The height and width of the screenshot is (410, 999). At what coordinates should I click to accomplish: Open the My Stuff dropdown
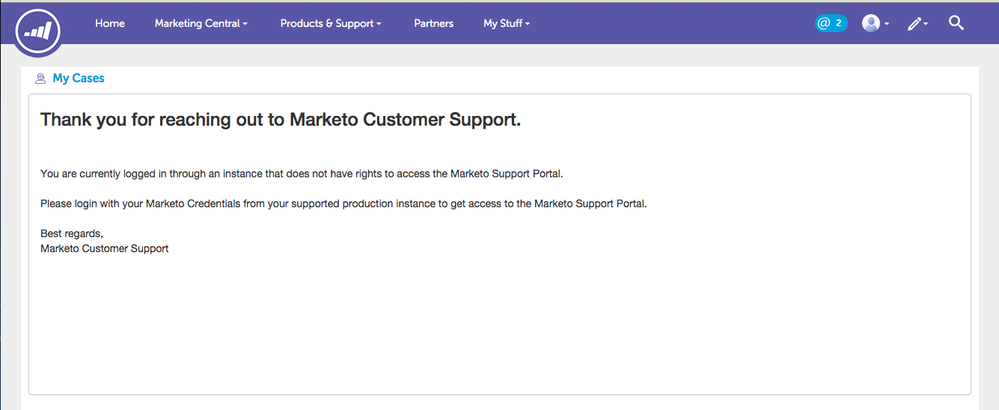point(506,23)
